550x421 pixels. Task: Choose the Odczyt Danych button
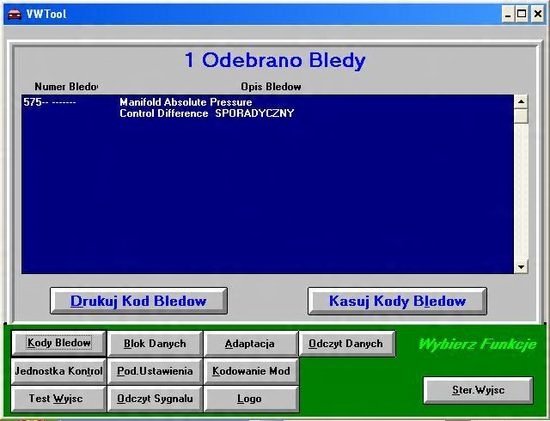[x=346, y=343]
